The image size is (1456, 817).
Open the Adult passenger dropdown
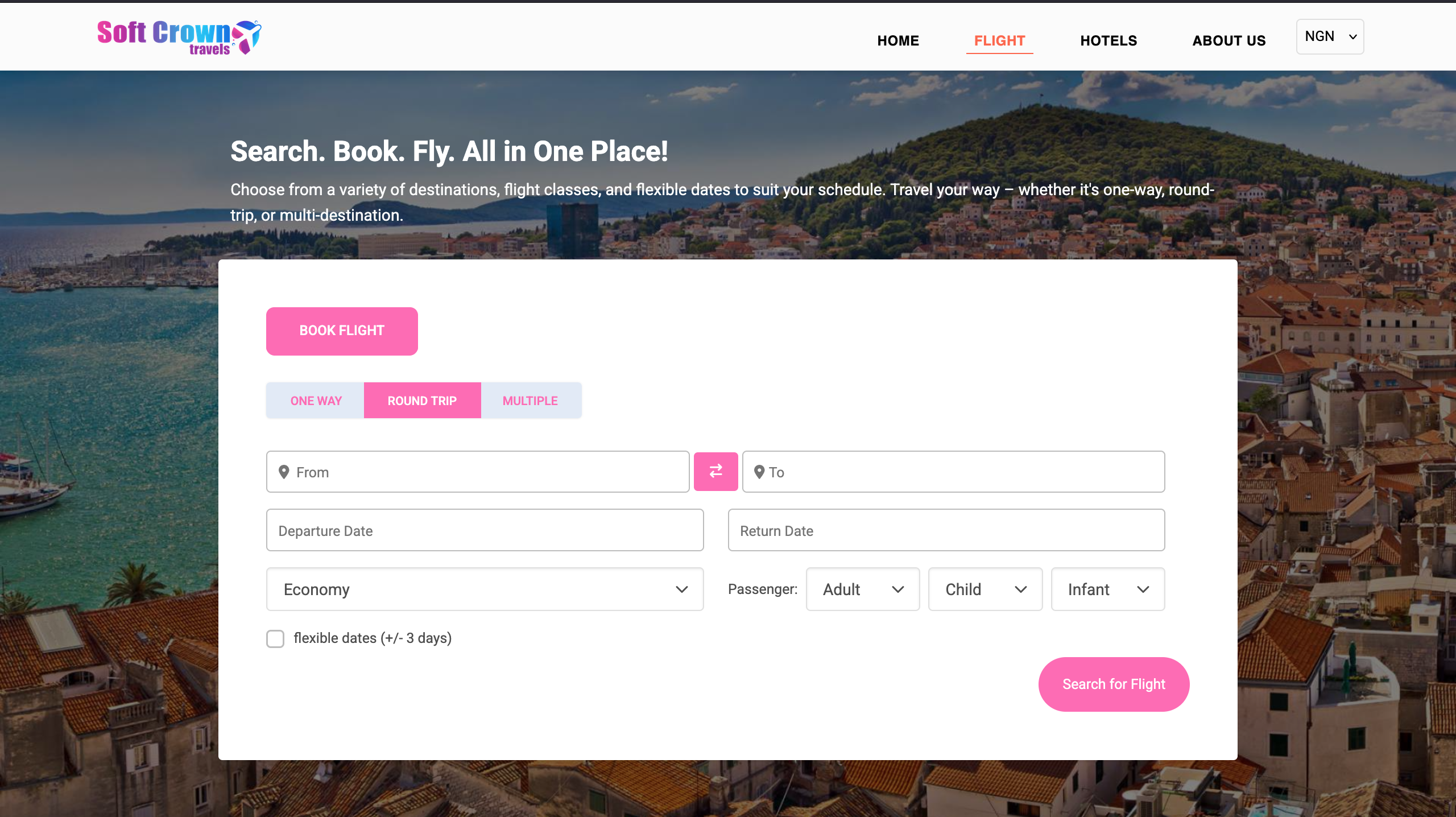(862, 589)
